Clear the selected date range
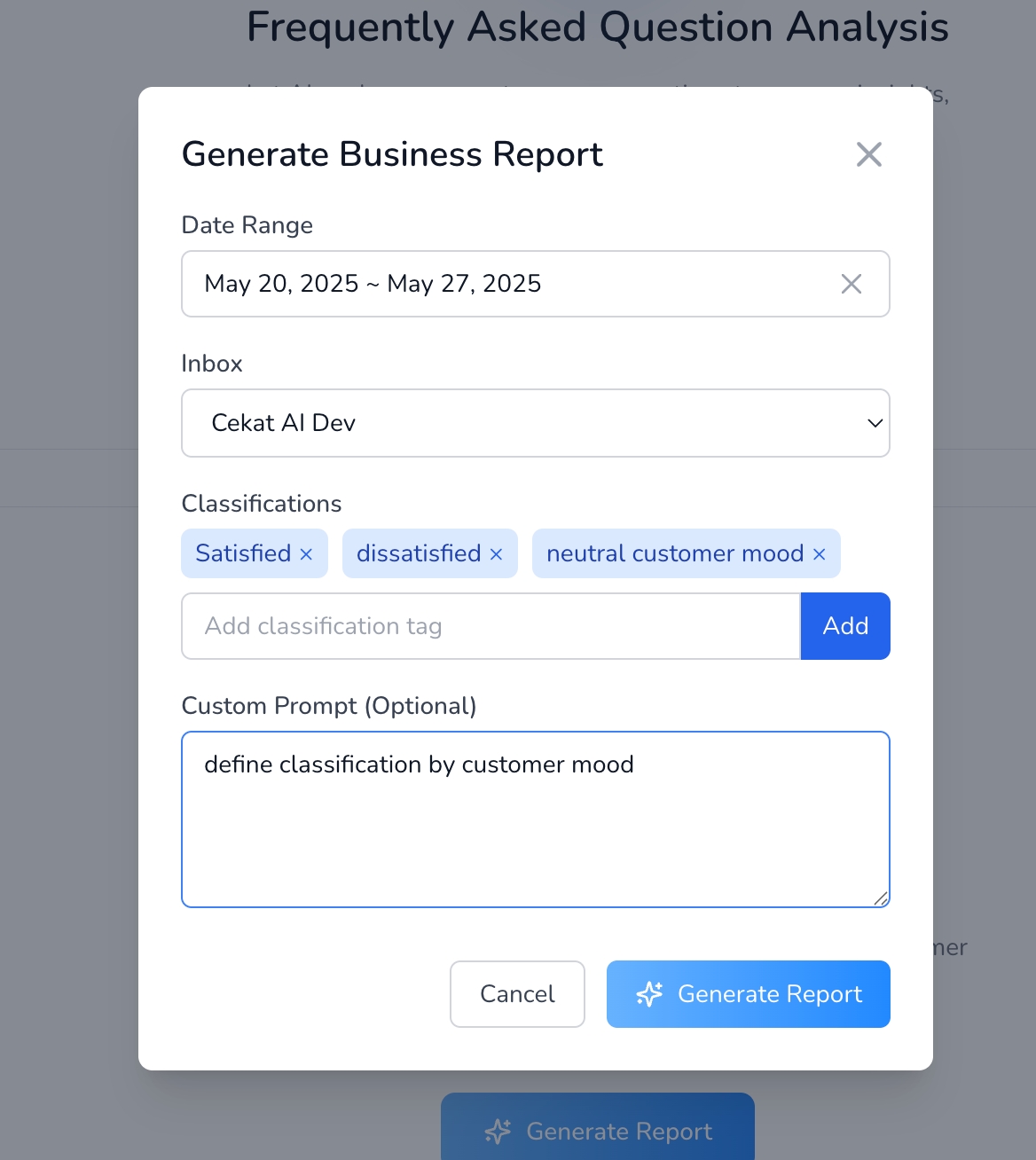Viewport: 1036px width, 1160px height. point(851,284)
